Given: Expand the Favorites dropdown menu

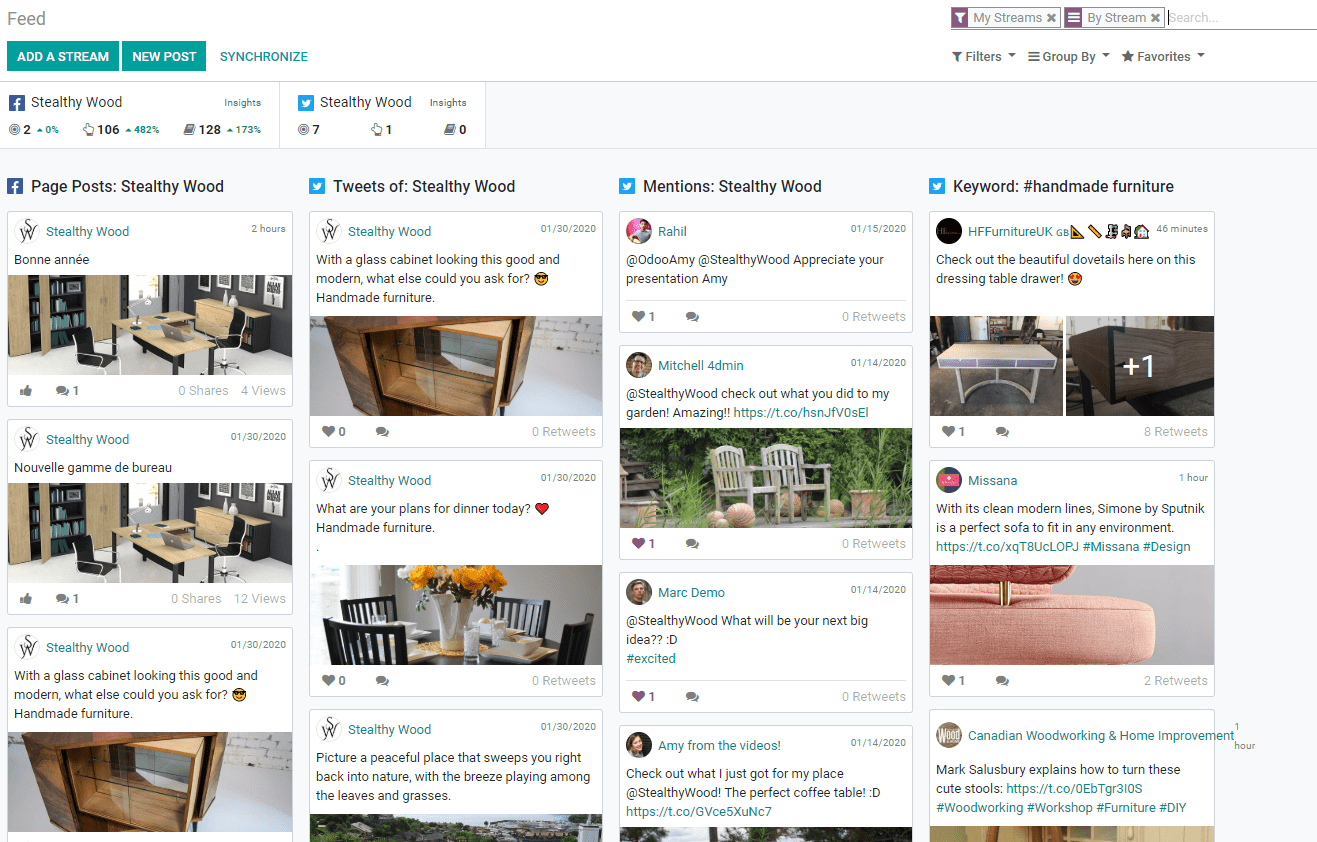Looking at the screenshot, I should pyautogui.click(x=1163, y=57).
